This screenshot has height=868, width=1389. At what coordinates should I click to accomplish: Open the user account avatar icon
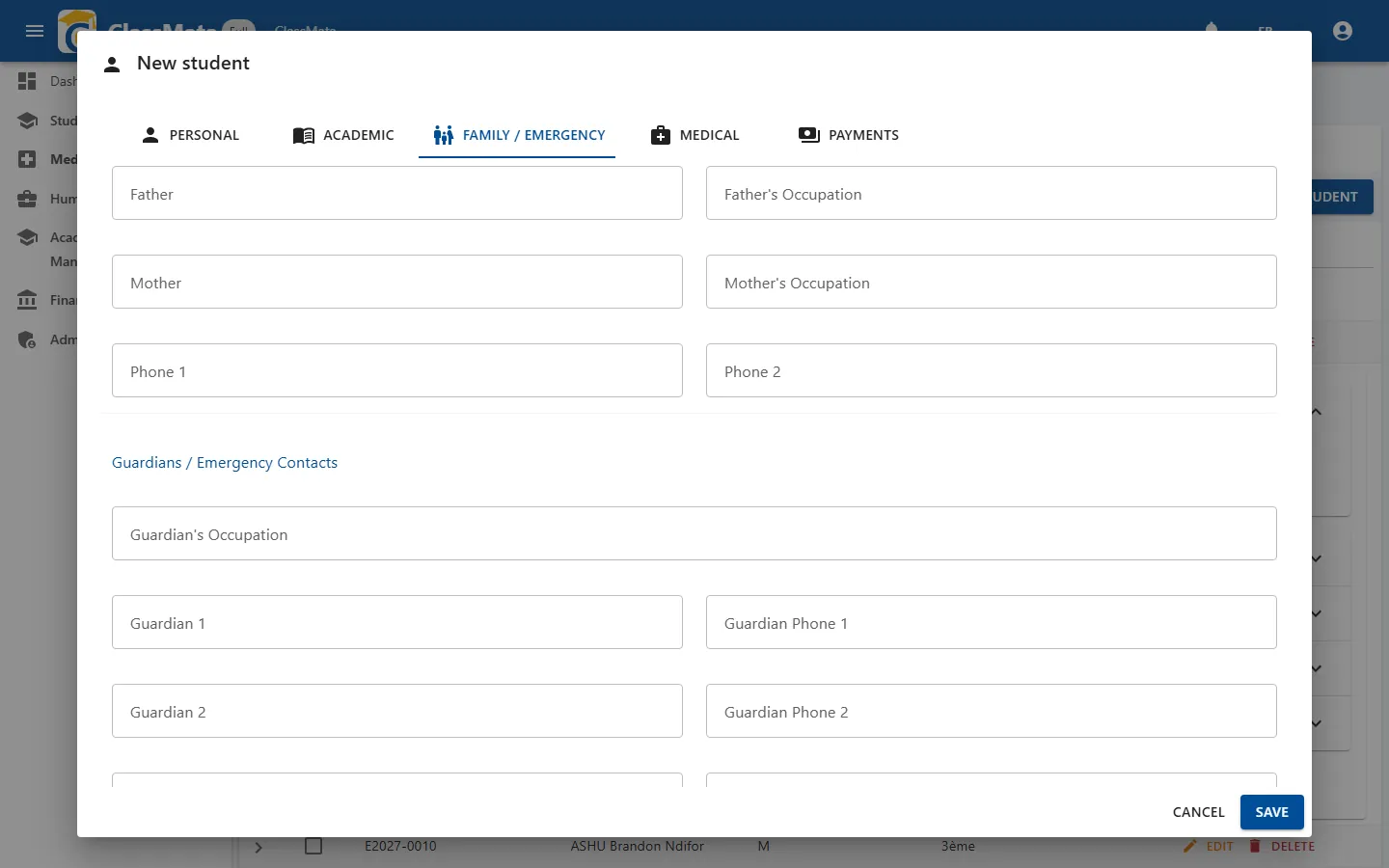[x=1343, y=31]
